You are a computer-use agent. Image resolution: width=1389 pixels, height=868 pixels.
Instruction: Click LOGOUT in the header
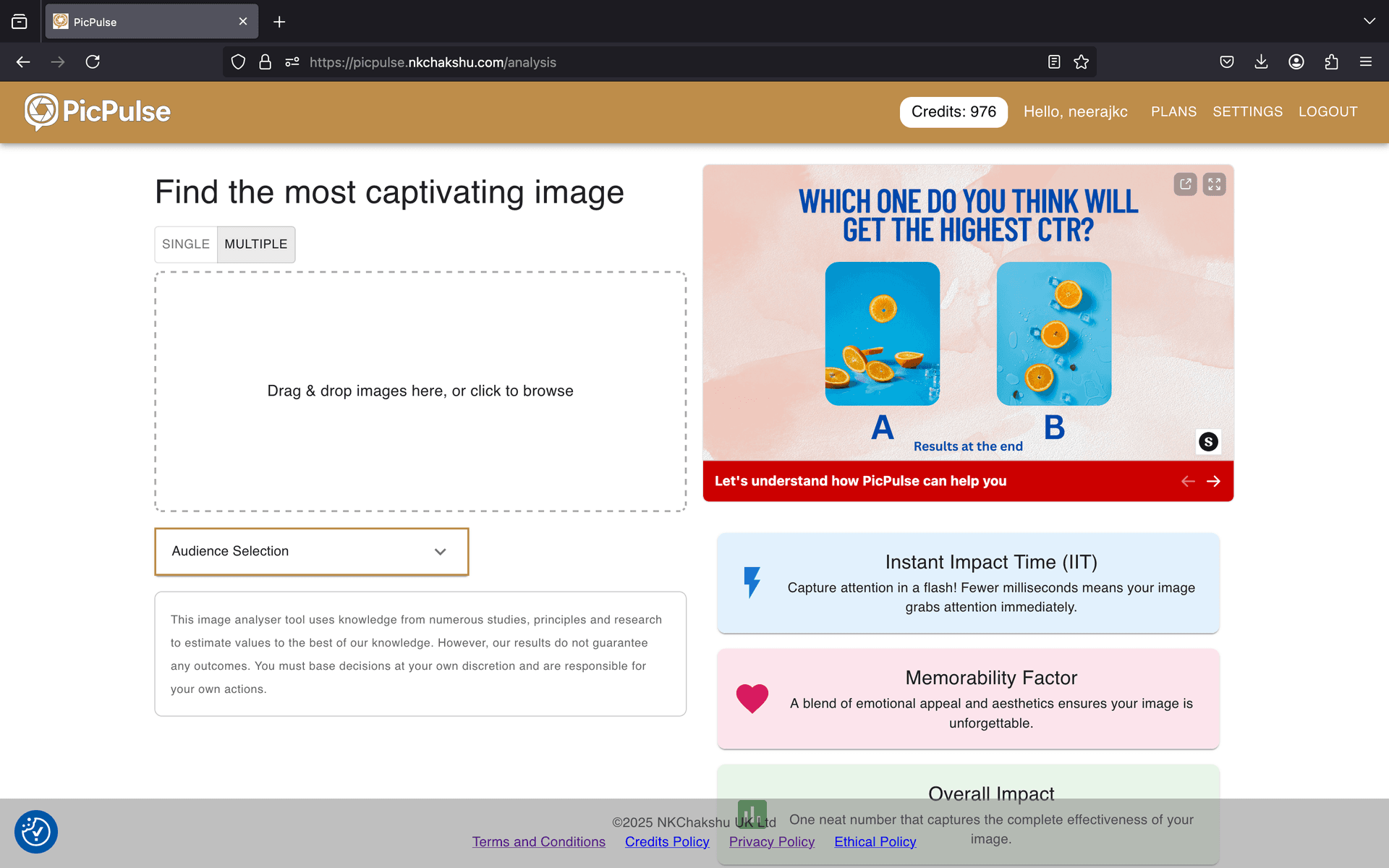[1328, 111]
